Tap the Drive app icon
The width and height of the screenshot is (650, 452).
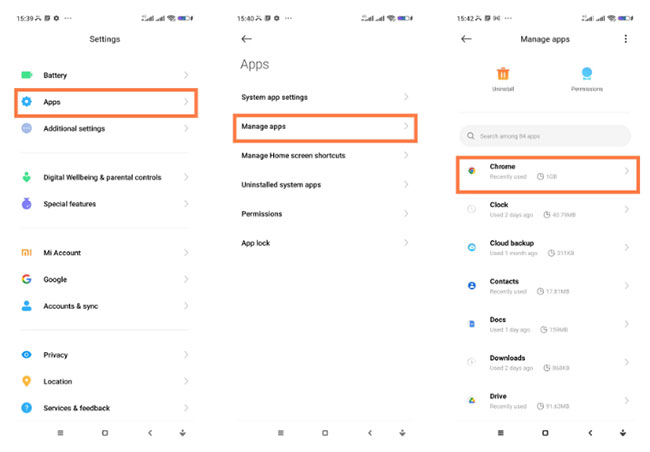click(x=472, y=400)
